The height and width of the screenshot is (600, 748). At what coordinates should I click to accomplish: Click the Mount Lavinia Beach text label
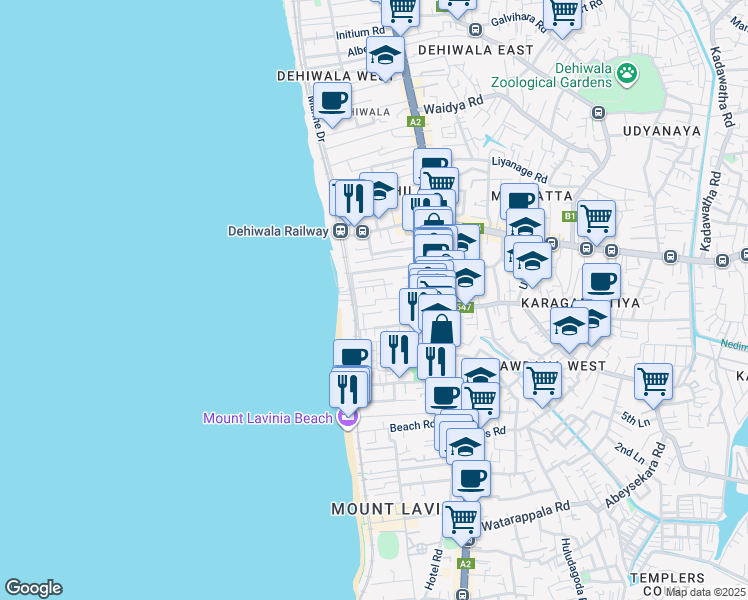click(267, 418)
